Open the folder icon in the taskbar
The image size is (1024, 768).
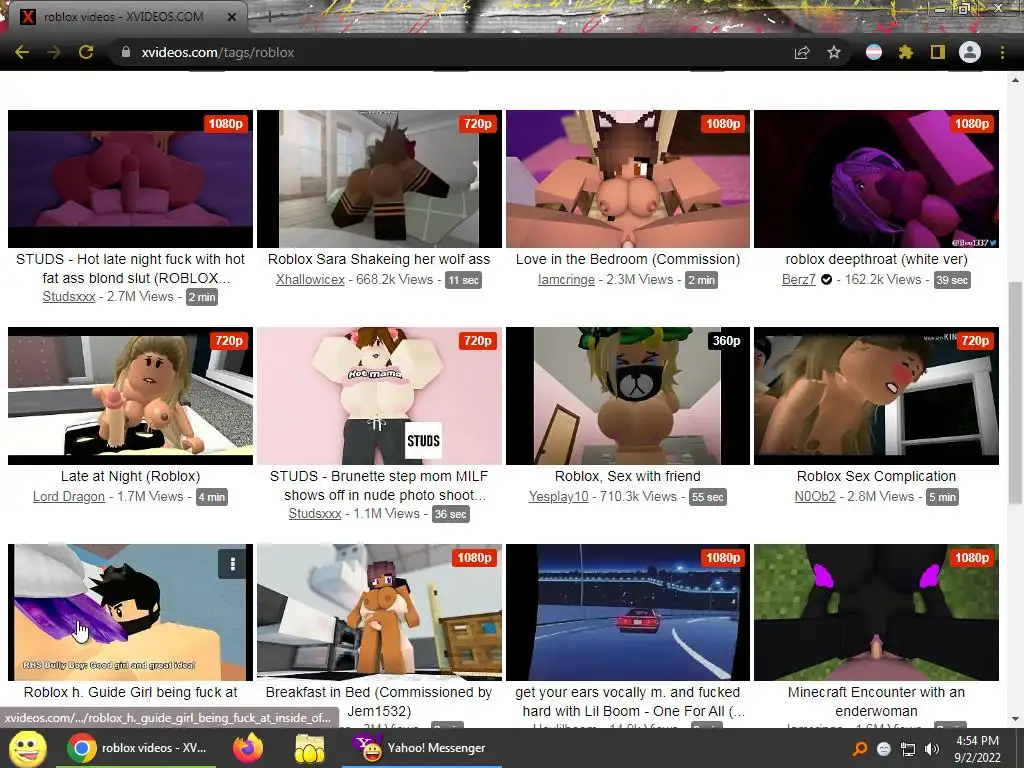310,748
